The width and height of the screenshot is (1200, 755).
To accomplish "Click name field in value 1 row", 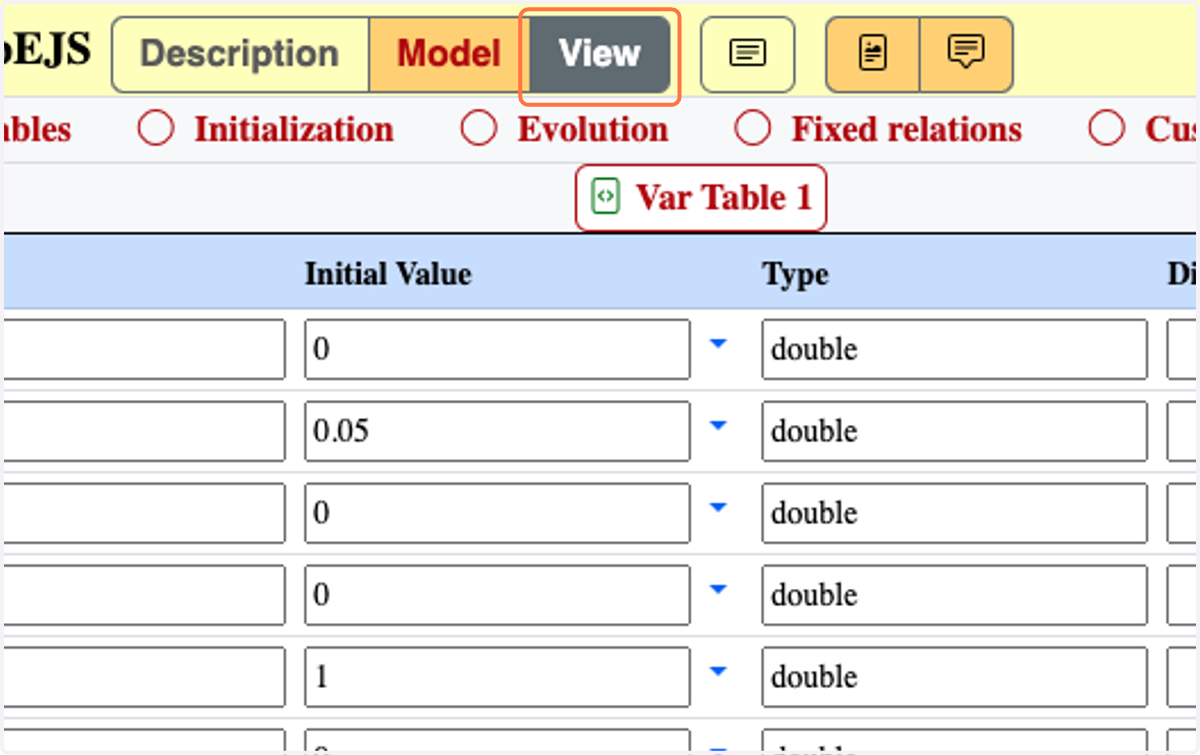I will click(144, 677).
